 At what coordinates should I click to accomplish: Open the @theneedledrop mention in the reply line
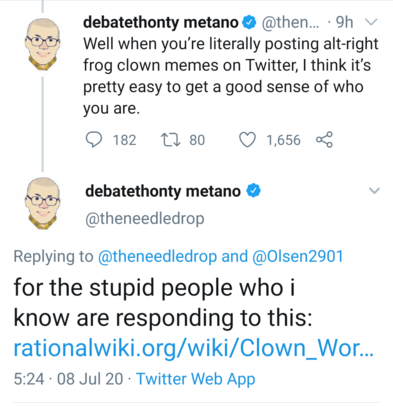click(157, 256)
